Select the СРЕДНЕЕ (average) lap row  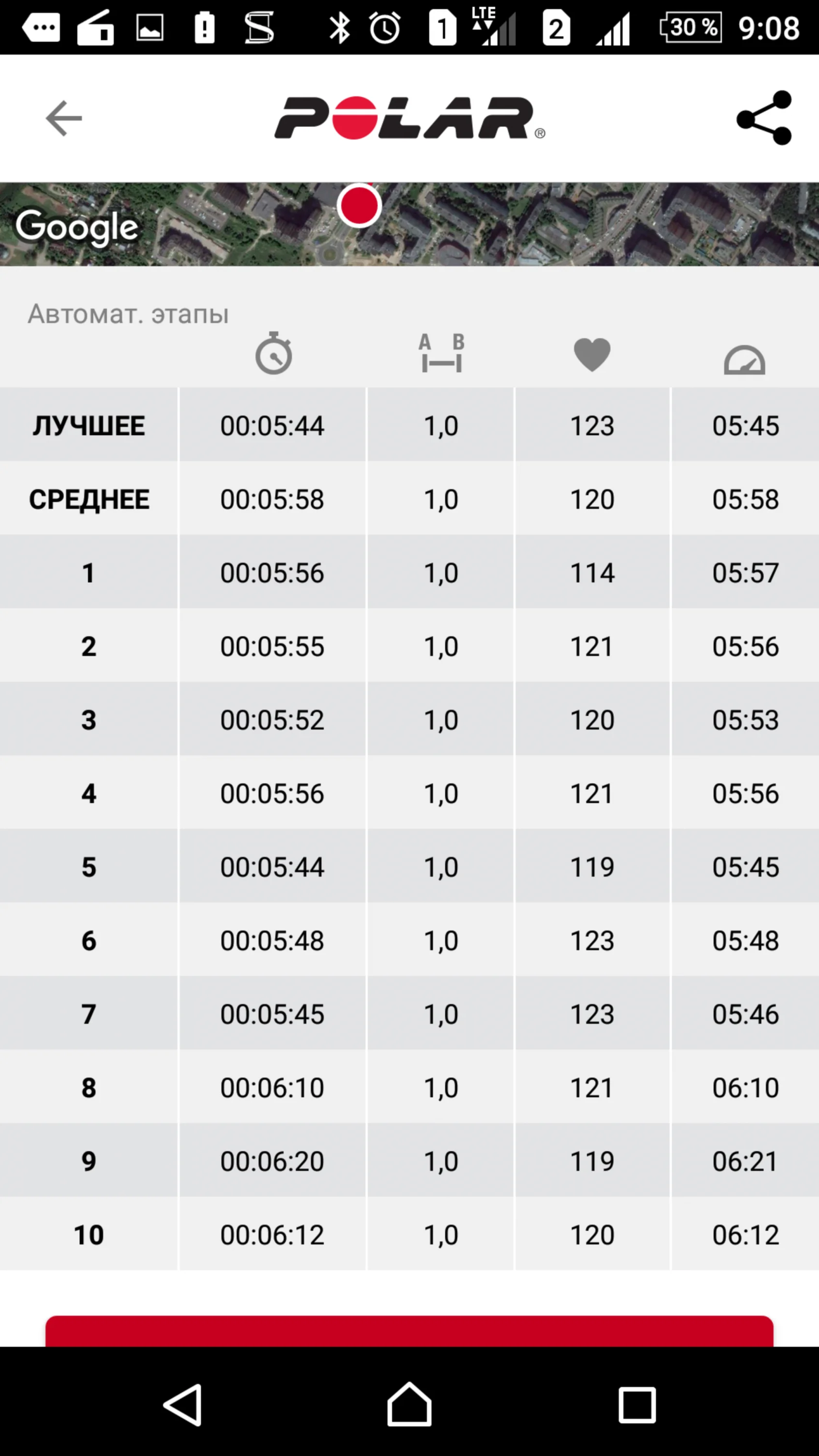pyautogui.click(x=89, y=499)
